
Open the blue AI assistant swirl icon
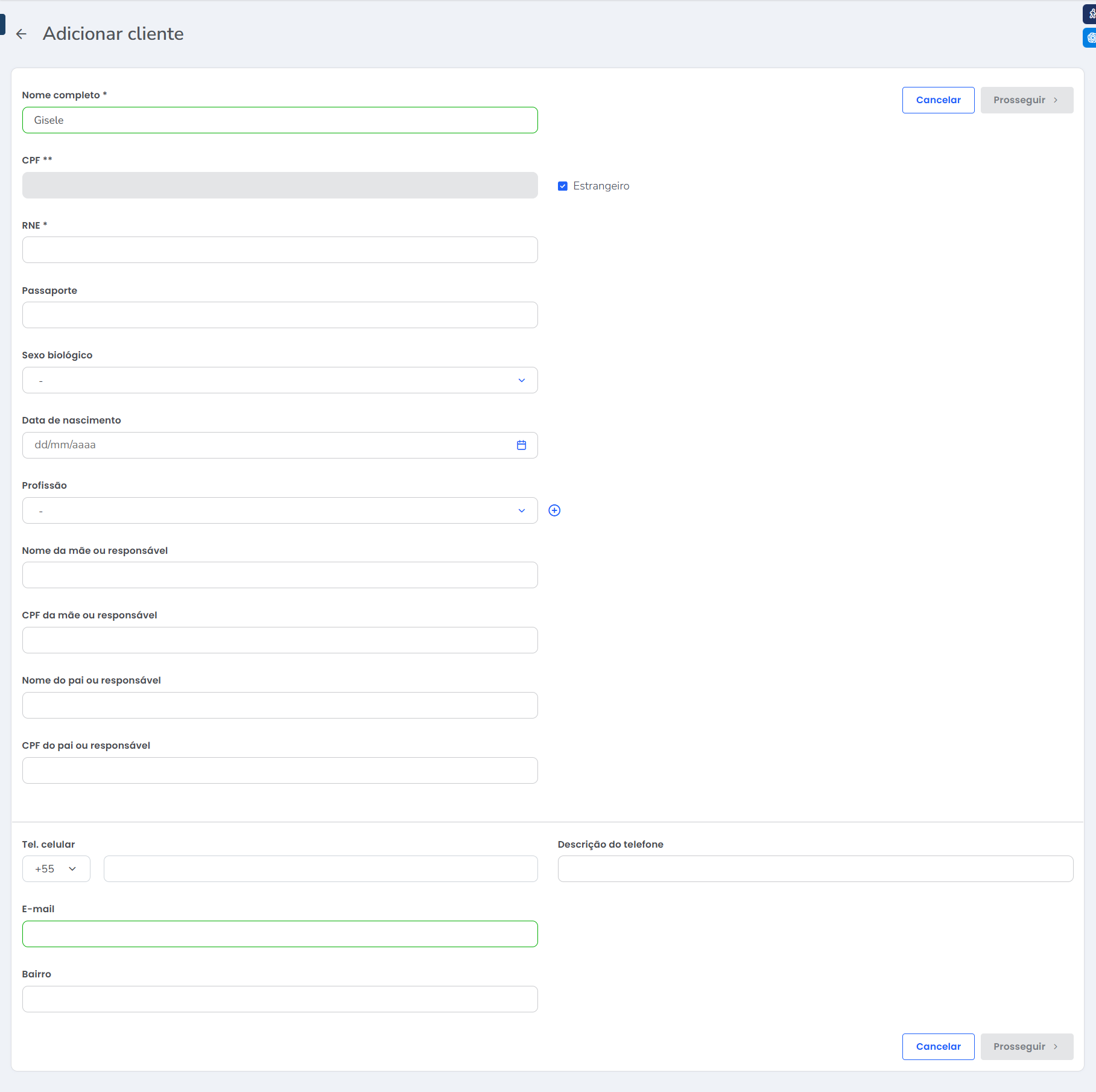point(1091,37)
